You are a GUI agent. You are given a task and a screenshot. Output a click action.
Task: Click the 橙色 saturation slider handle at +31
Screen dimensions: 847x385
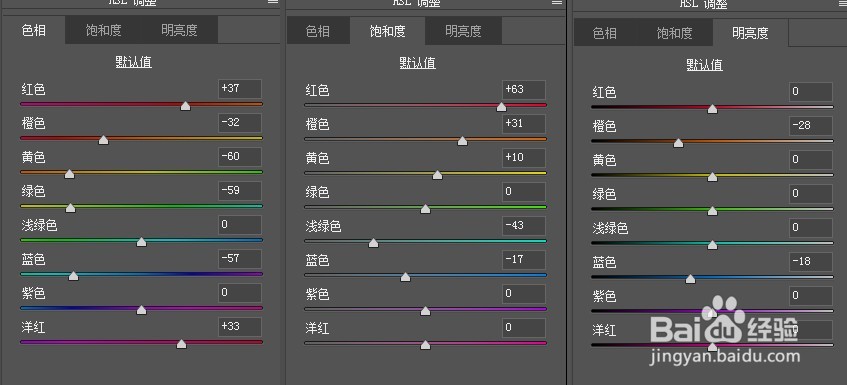(462, 141)
